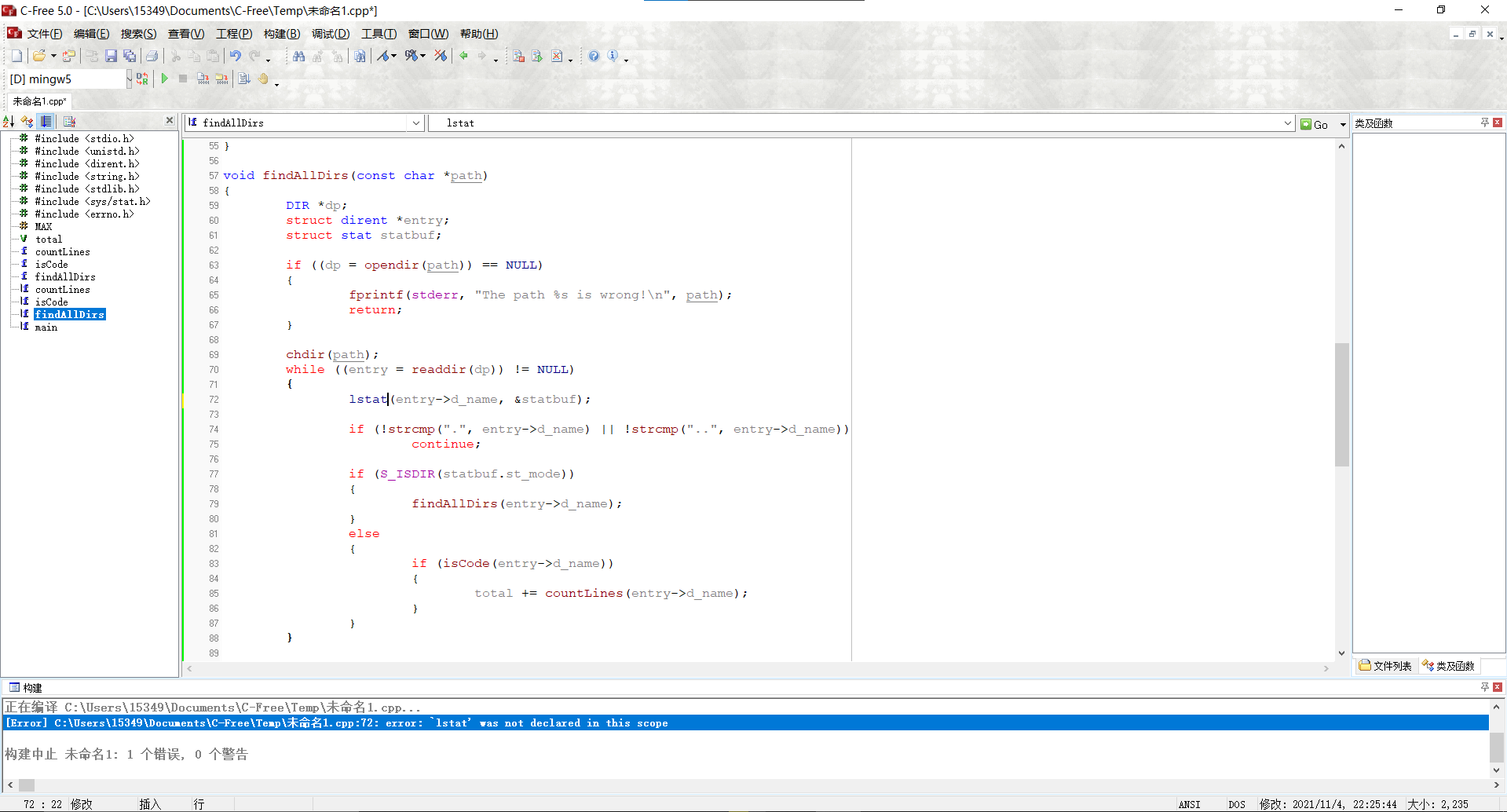Select #include <sys/stat.h> tree entry
1507x812 pixels.
pyautogui.click(x=93, y=202)
